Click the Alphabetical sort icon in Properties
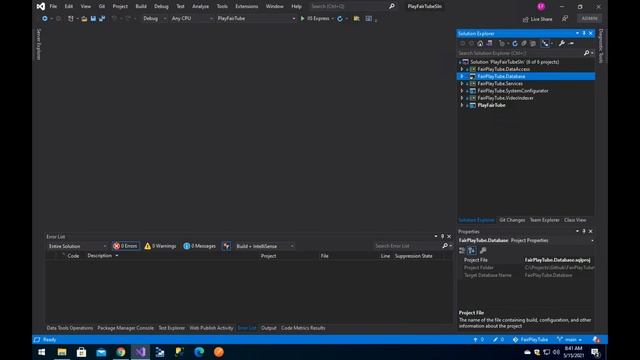Viewport: 640px width, 360px height. (472, 250)
